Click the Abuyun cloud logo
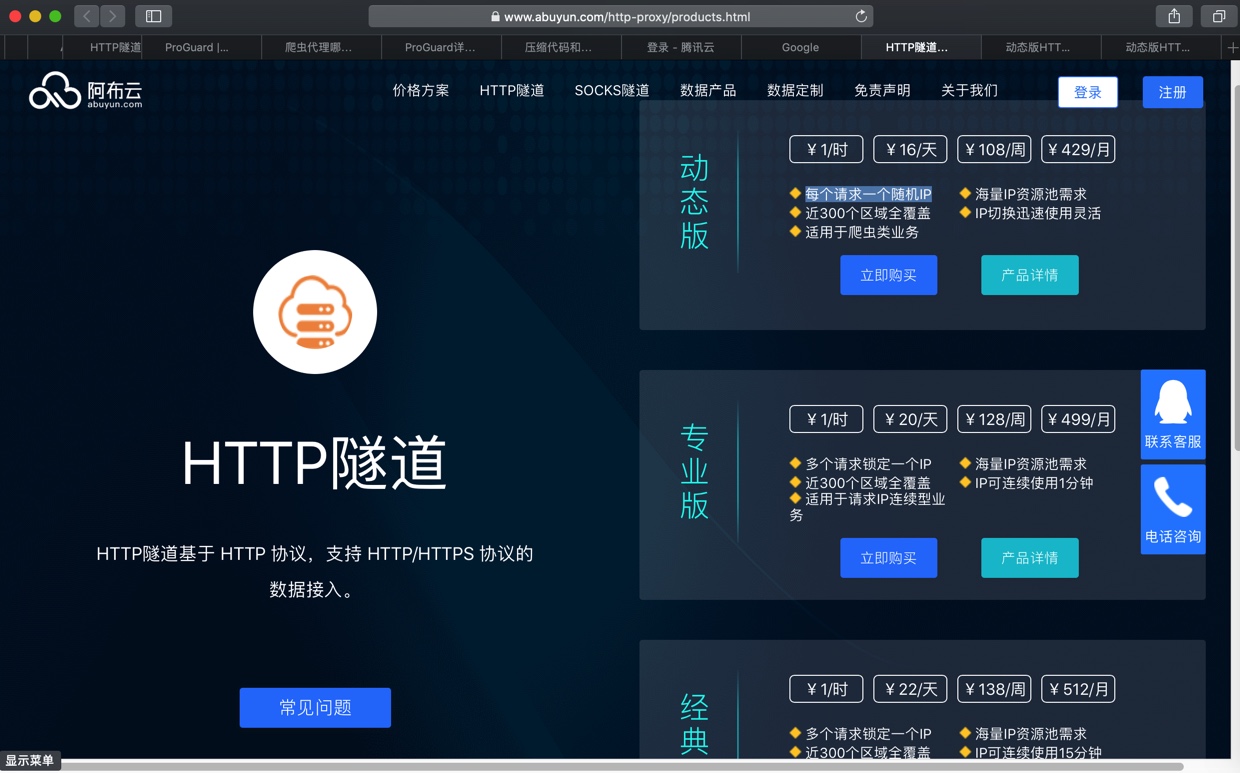Screen dimensions: 1240x773 point(85,91)
